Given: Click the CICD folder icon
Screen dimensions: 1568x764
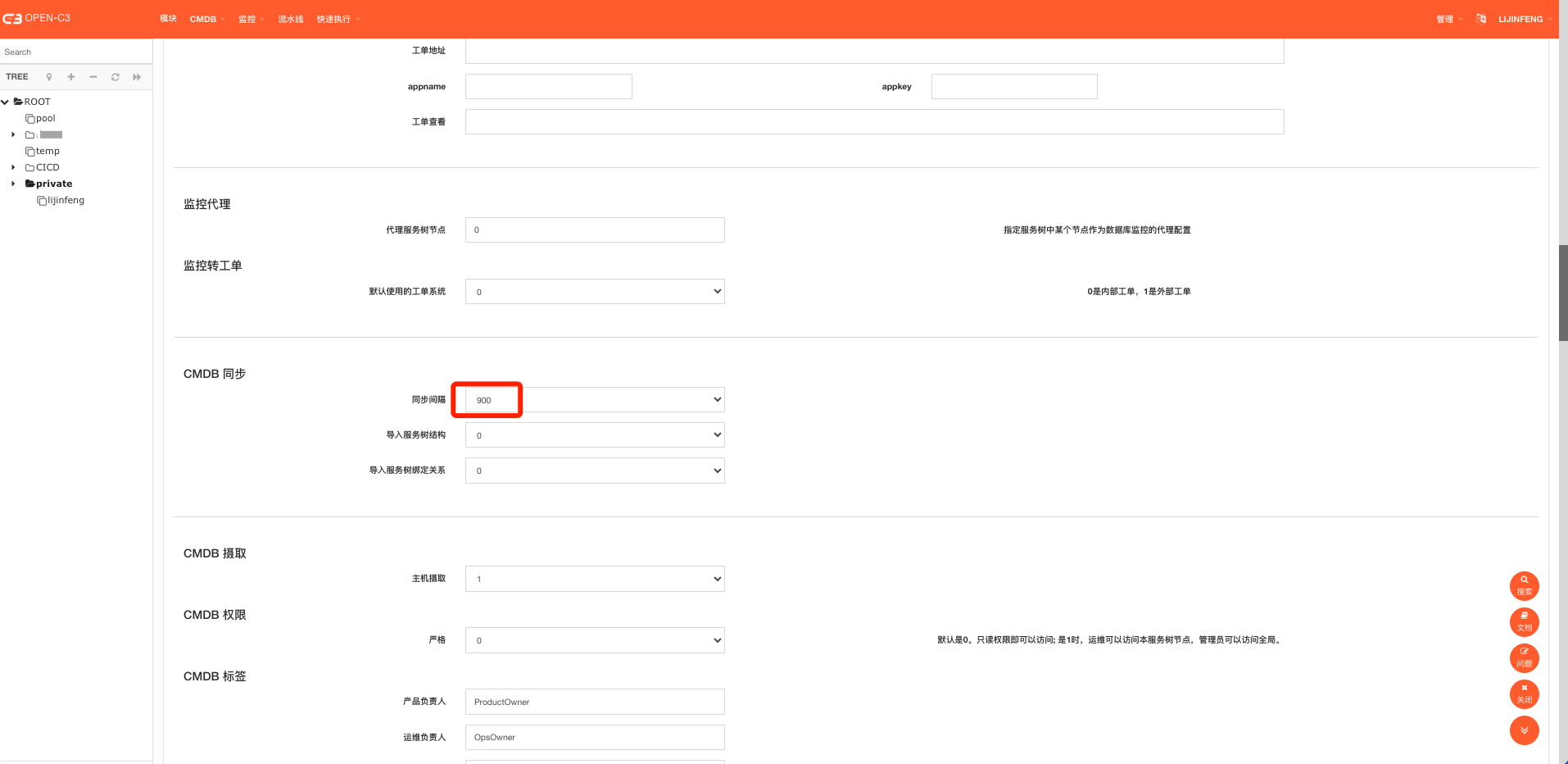Looking at the screenshot, I should tap(29, 167).
